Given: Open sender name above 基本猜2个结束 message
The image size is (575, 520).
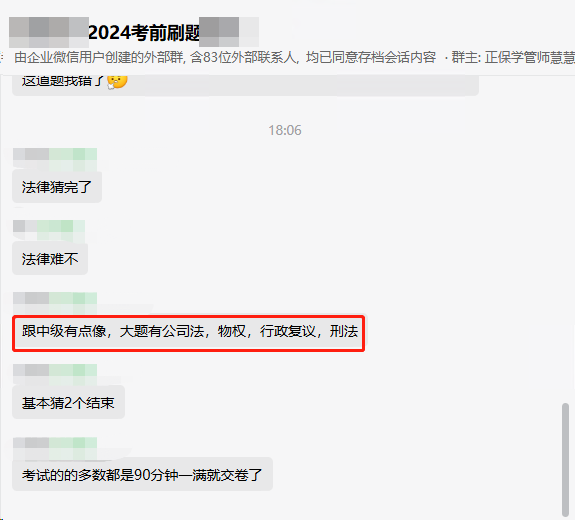Looking at the screenshot, I should [x=55, y=374].
